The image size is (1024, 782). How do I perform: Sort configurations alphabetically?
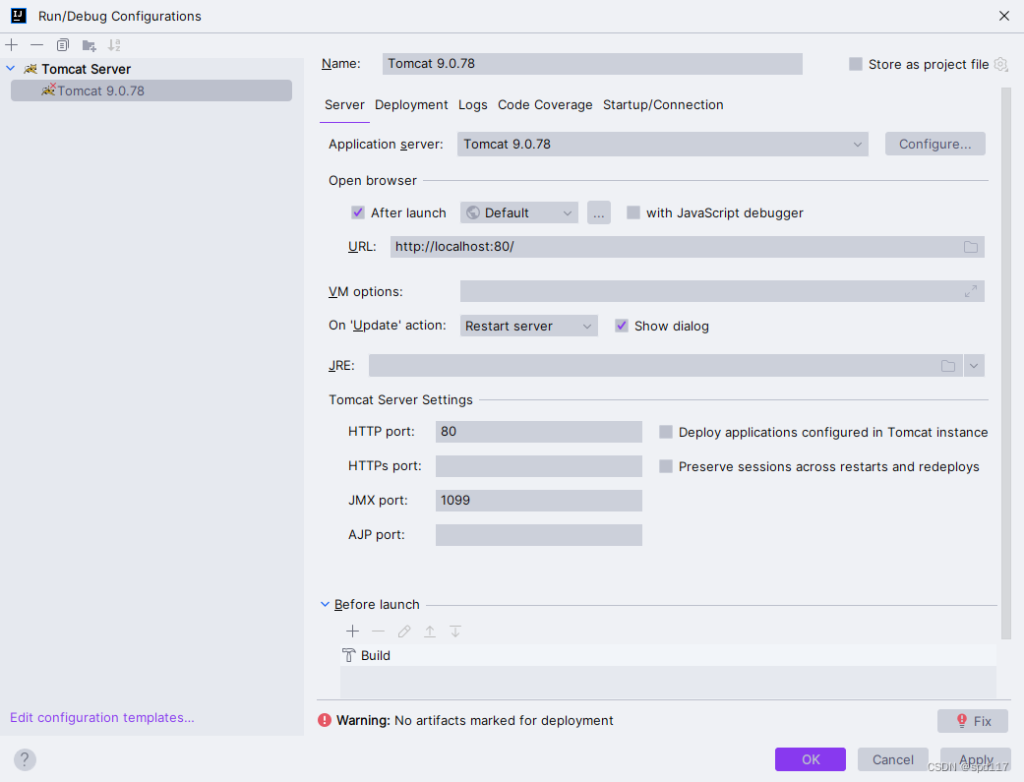point(114,45)
